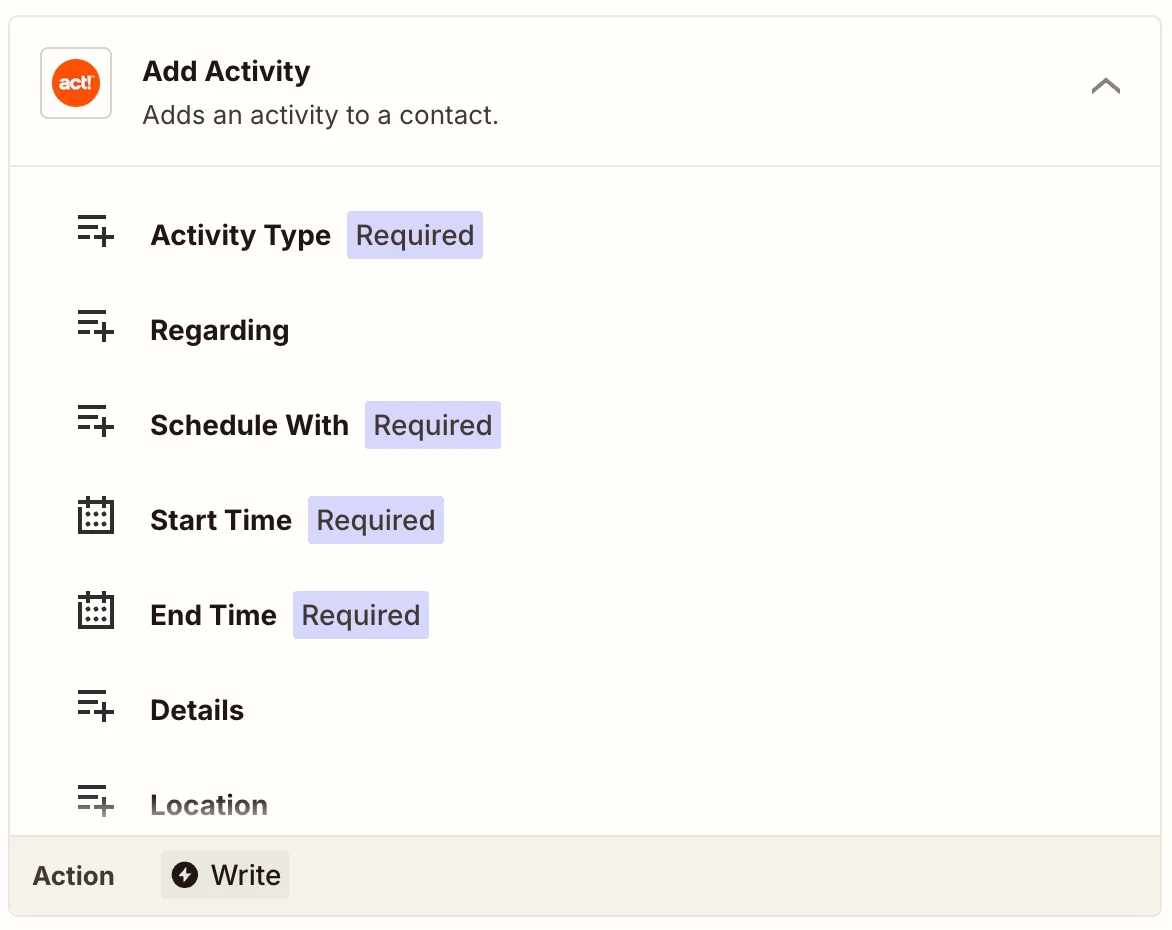The image size is (1172, 930).
Task: Click the End Time calendar icon
Action: tap(96, 613)
